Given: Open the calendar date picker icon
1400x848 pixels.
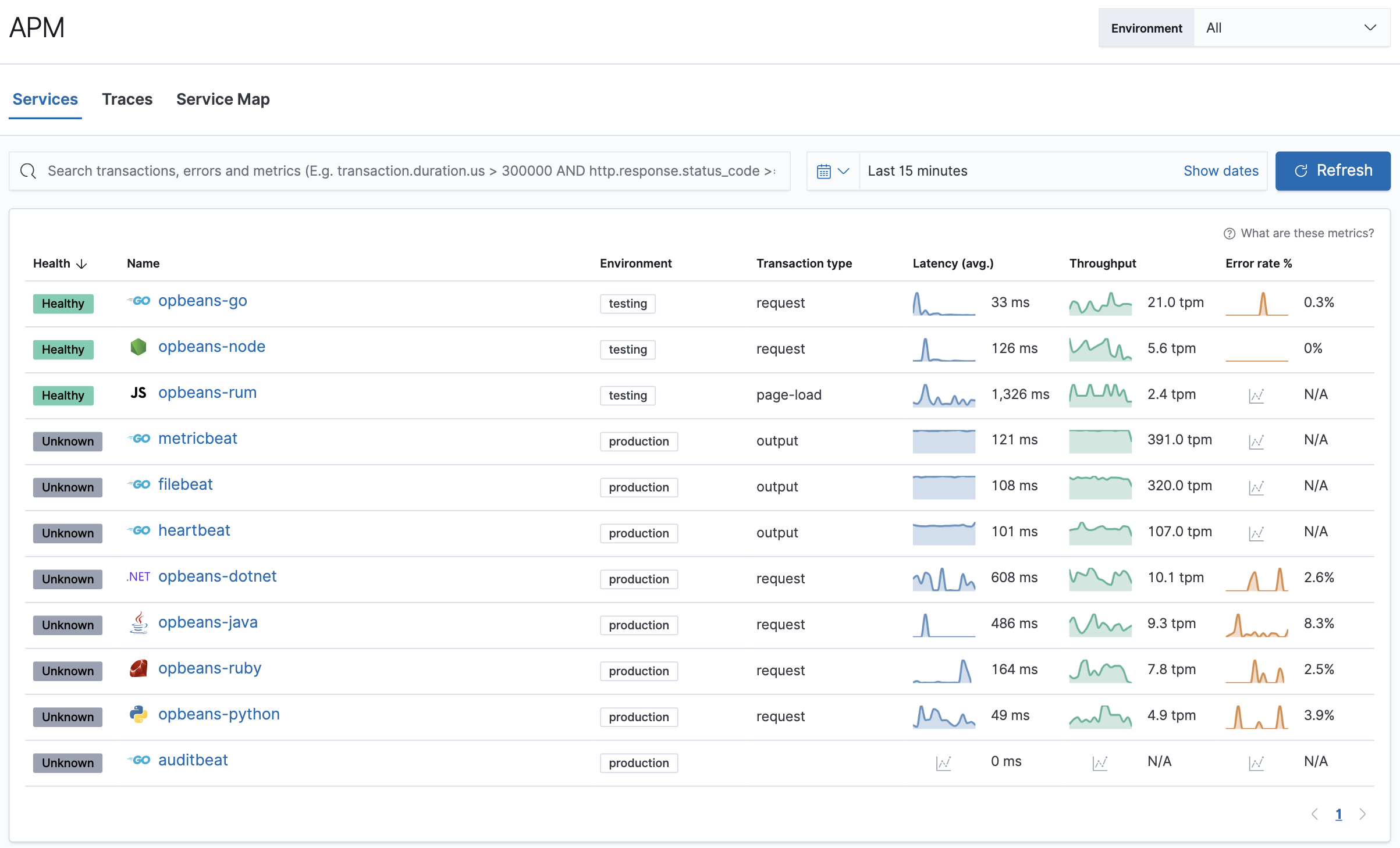Looking at the screenshot, I should pyautogui.click(x=824, y=170).
